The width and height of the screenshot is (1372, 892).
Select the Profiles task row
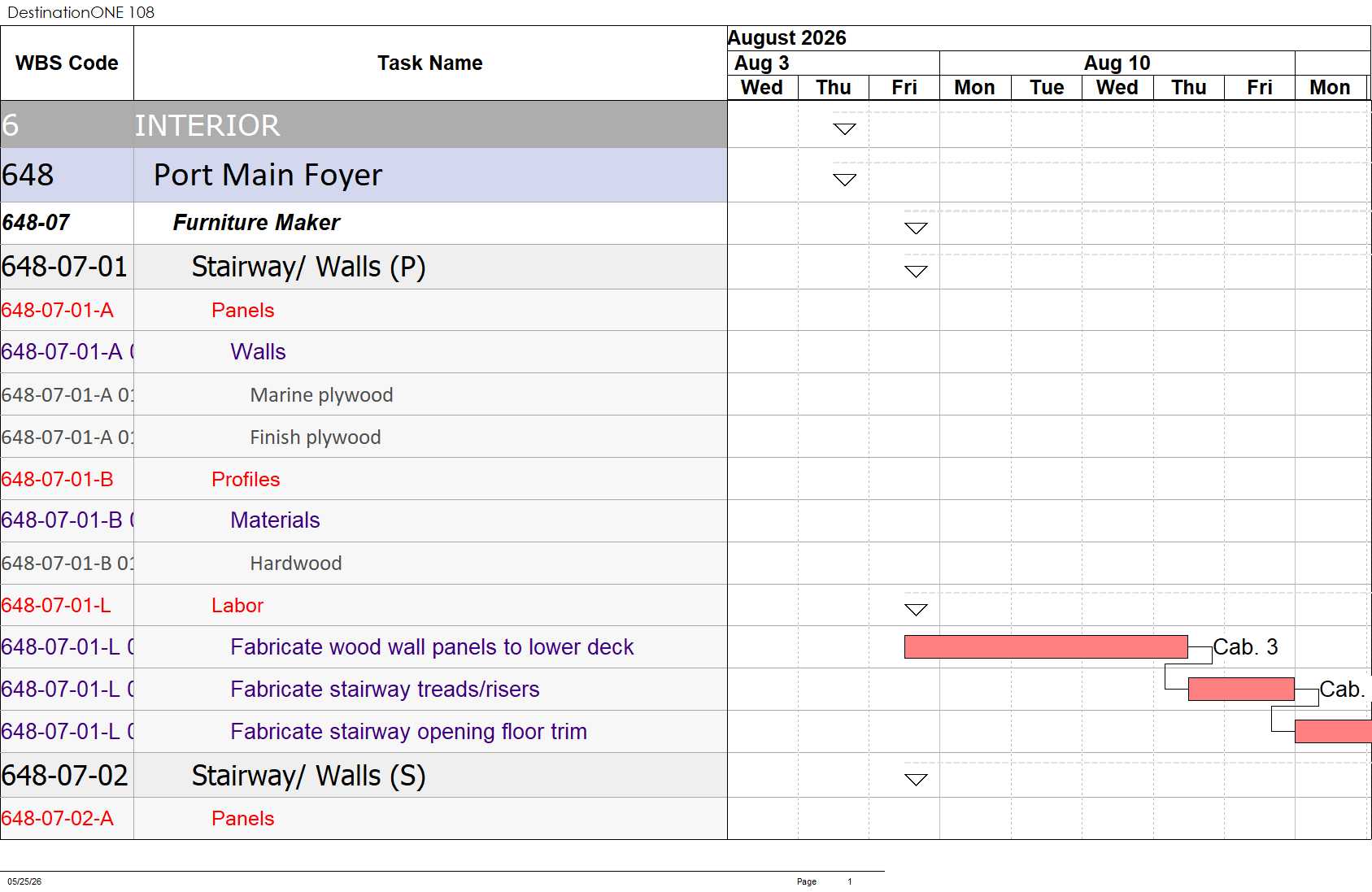click(364, 479)
